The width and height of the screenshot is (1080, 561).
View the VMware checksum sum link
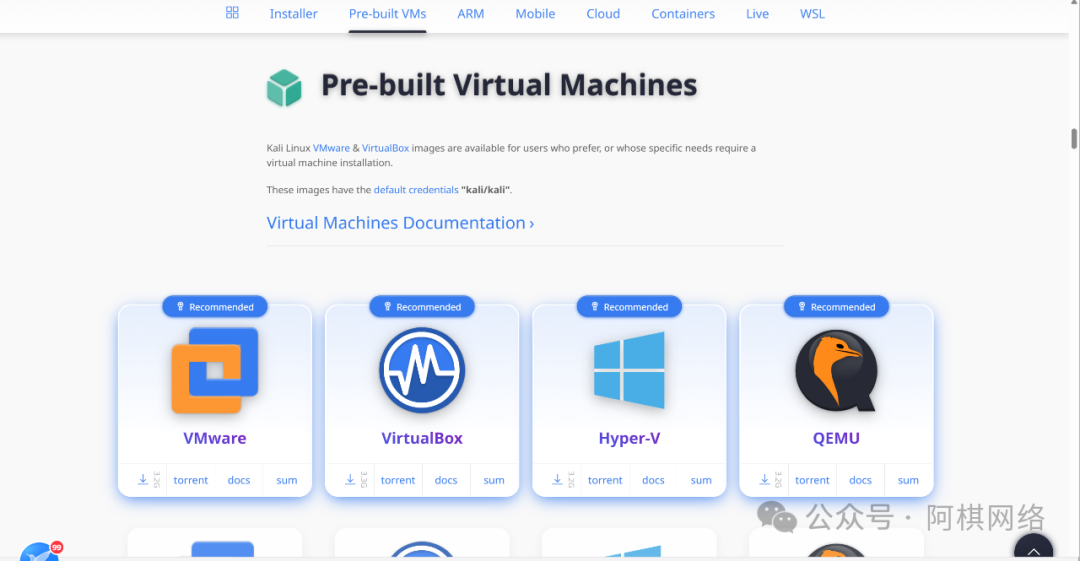tap(287, 480)
